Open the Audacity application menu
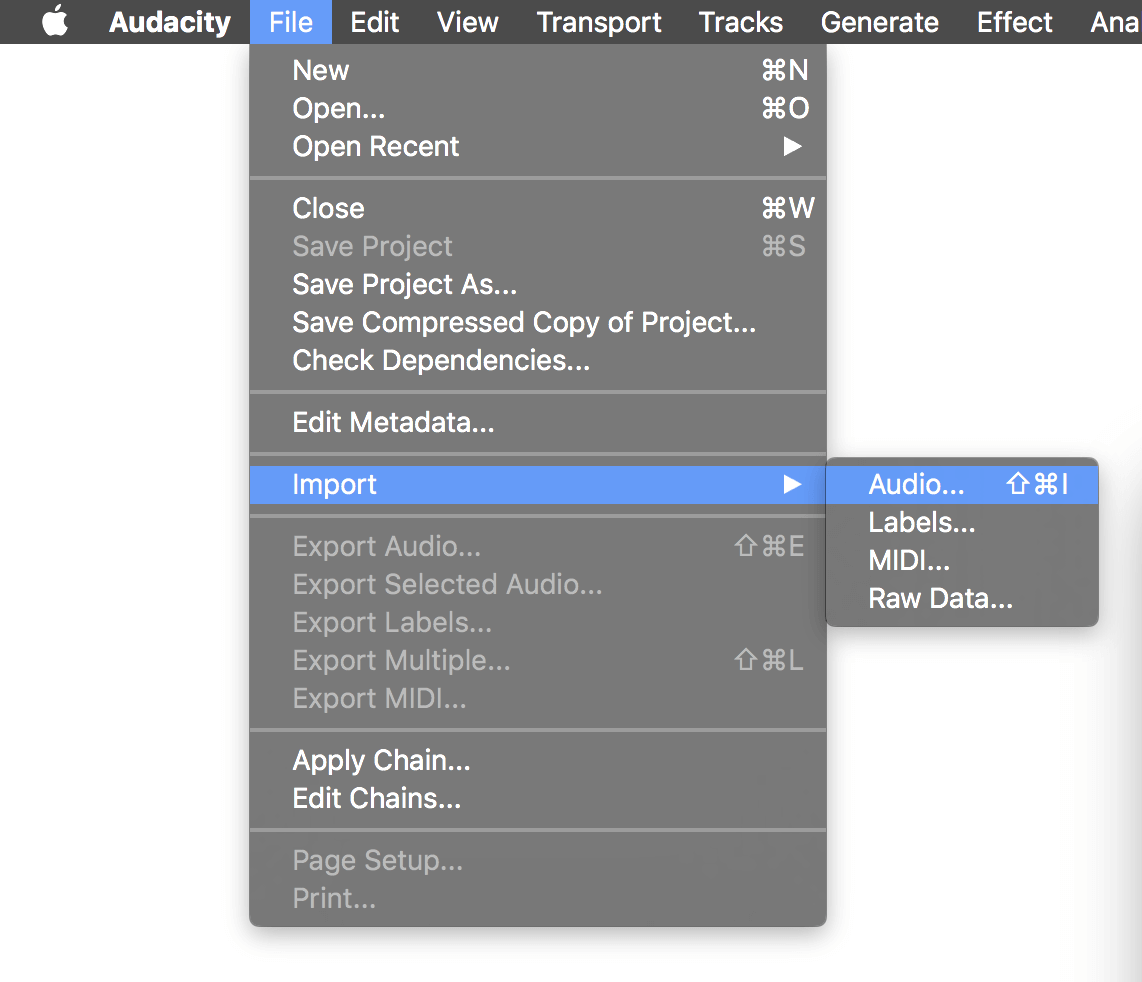1142x982 pixels. 168,21
